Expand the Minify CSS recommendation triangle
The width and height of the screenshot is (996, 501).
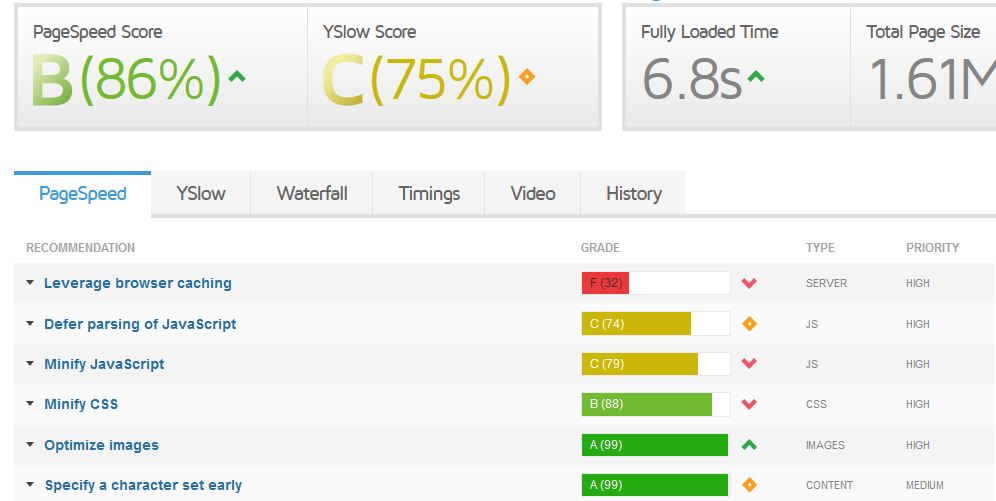pyautogui.click(x=31, y=405)
